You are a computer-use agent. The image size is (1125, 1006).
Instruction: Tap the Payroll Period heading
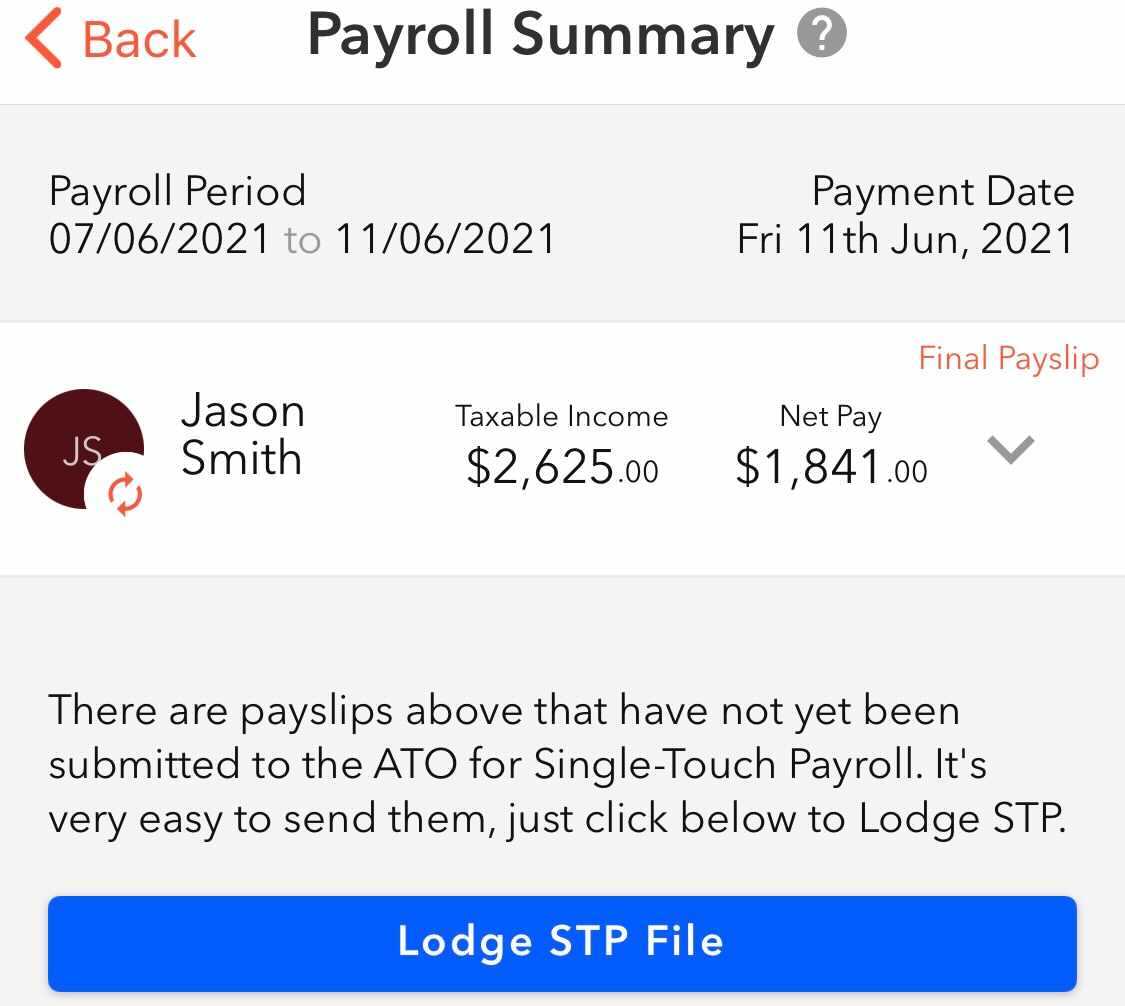click(177, 191)
